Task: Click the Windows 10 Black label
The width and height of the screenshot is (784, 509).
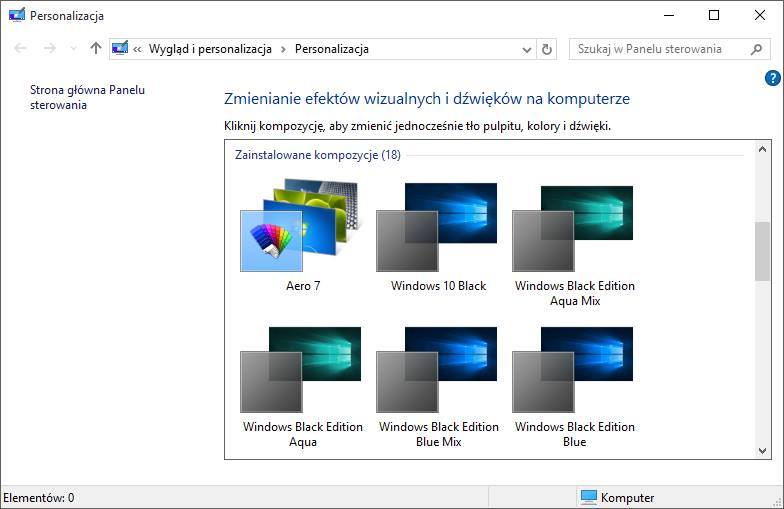Action: (x=438, y=286)
